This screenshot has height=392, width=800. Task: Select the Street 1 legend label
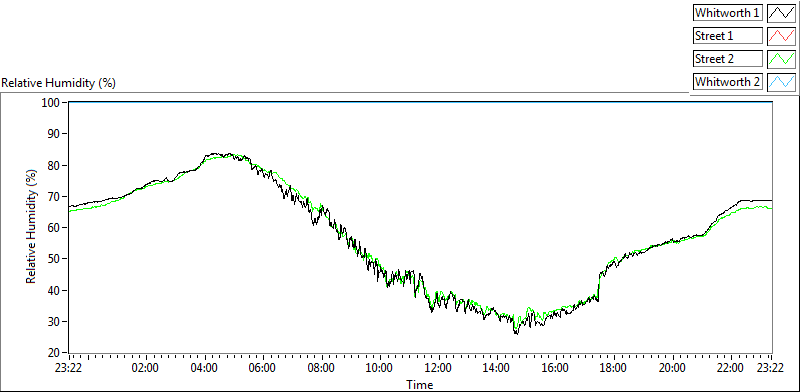coord(728,36)
